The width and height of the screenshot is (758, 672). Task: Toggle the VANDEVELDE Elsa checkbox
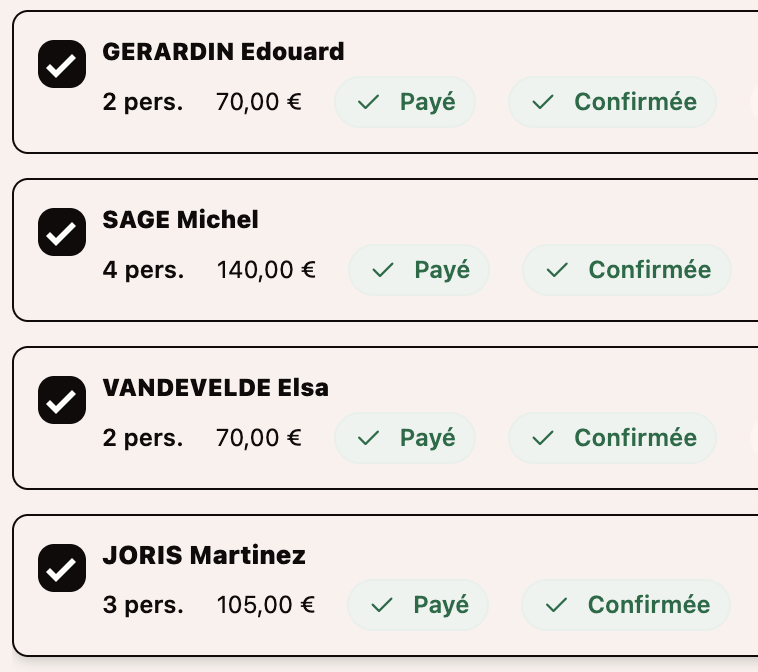point(61,403)
